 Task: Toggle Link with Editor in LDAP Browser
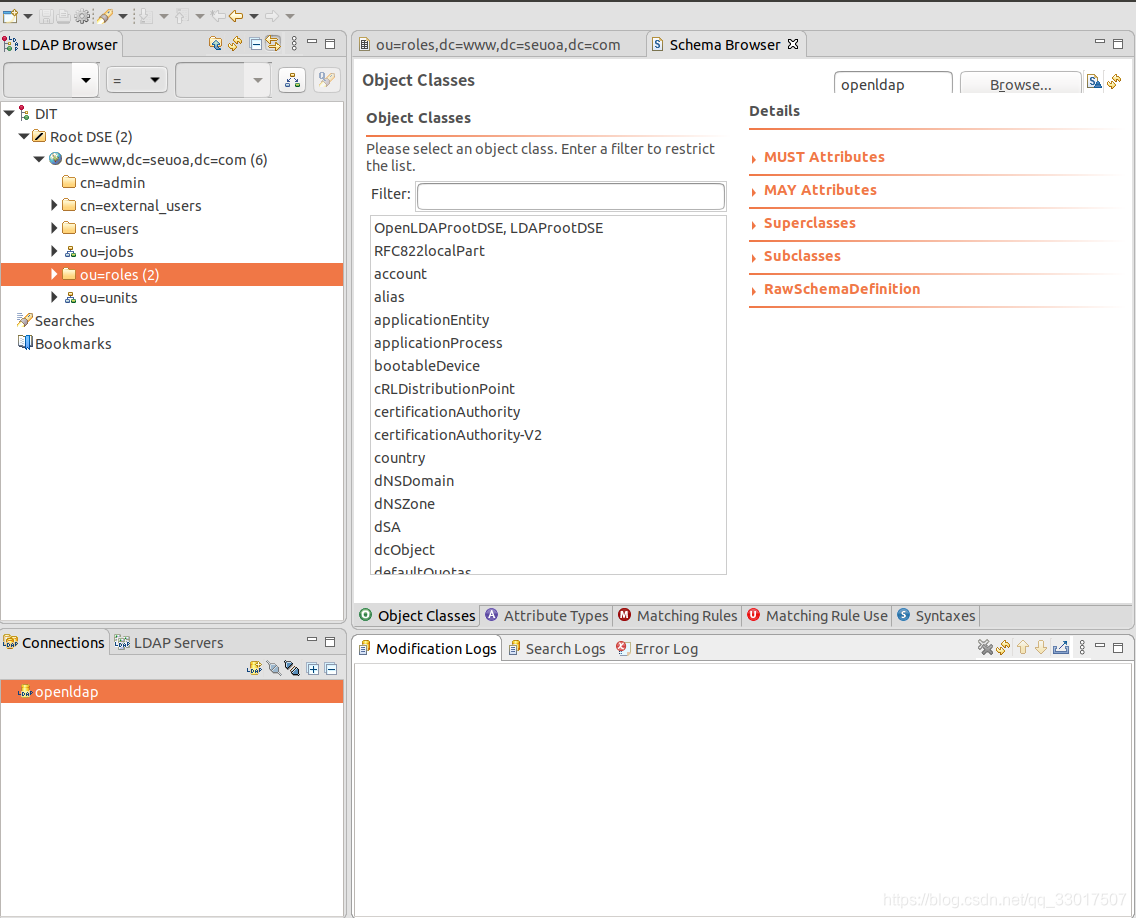coord(272,43)
